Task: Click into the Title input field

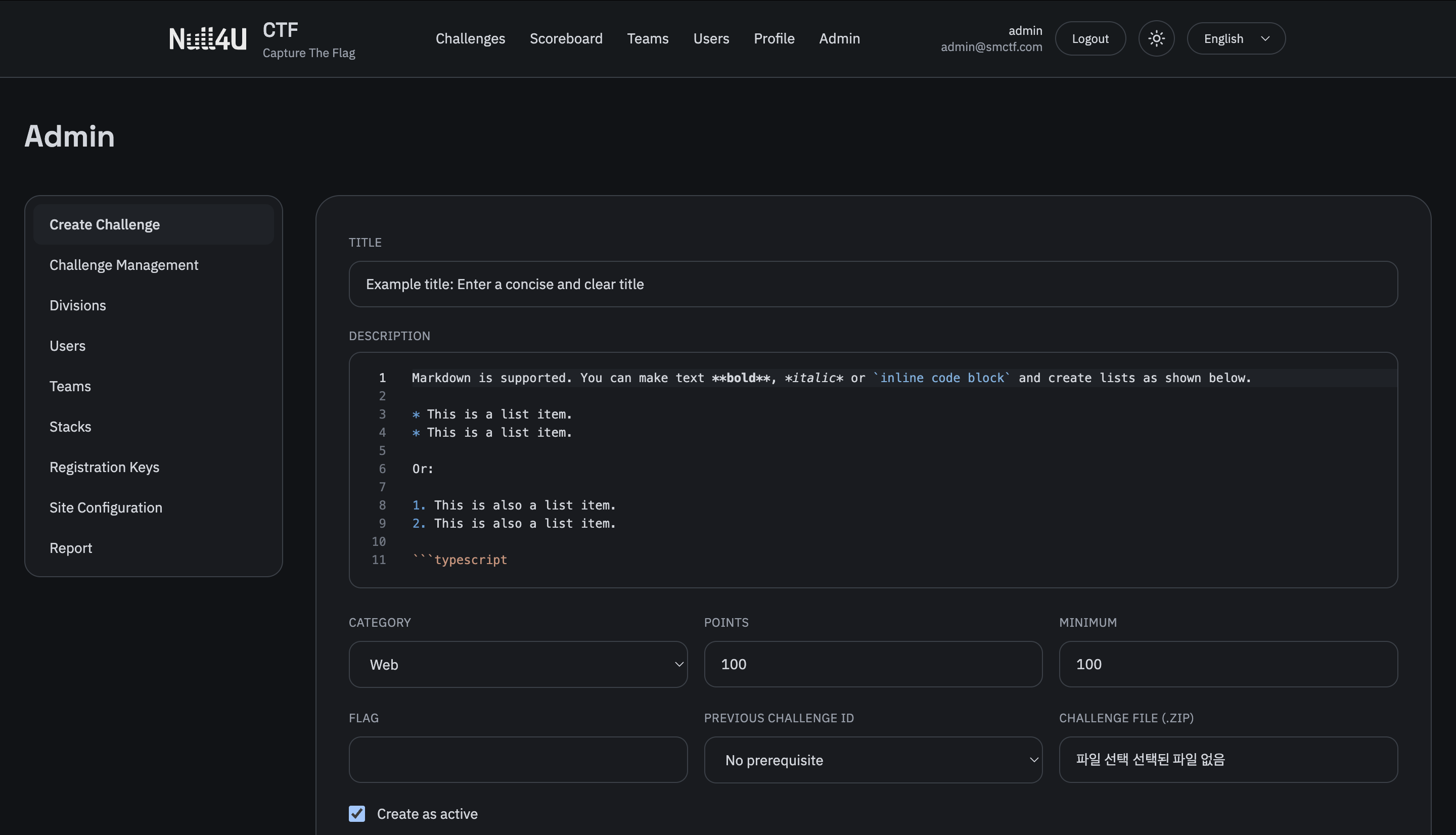Action: (872, 284)
